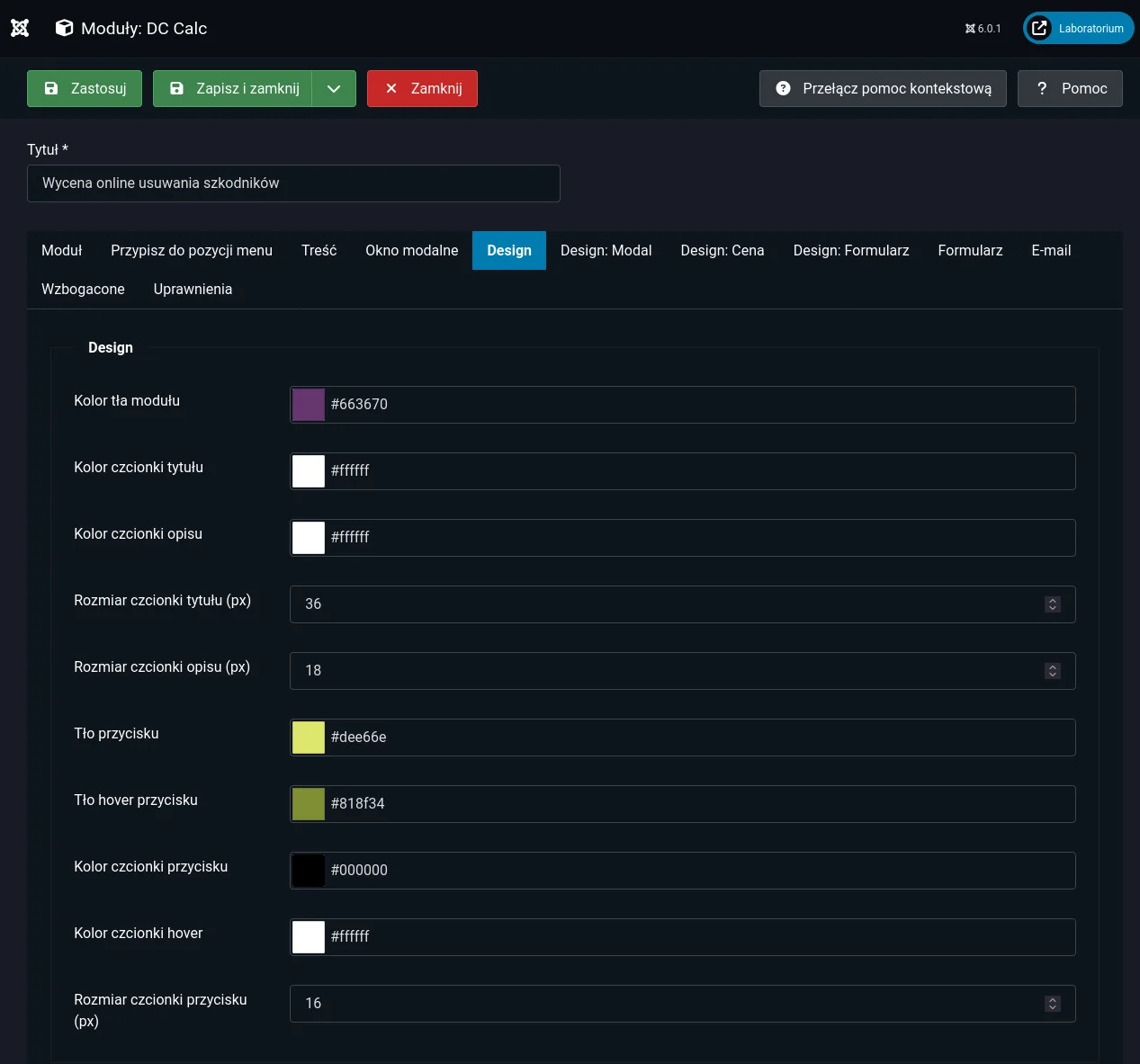Open the Laboratorium site preview link
This screenshot has width=1140, height=1064.
tap(1078, 28)
